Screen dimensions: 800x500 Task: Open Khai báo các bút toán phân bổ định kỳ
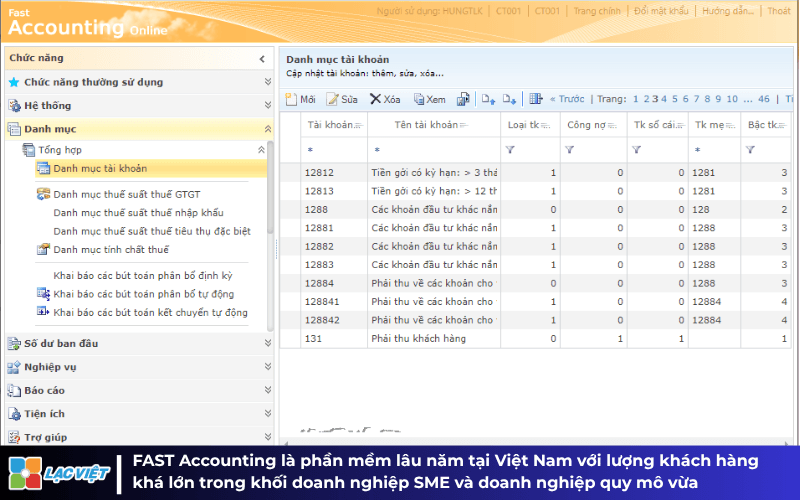point(143,276)
